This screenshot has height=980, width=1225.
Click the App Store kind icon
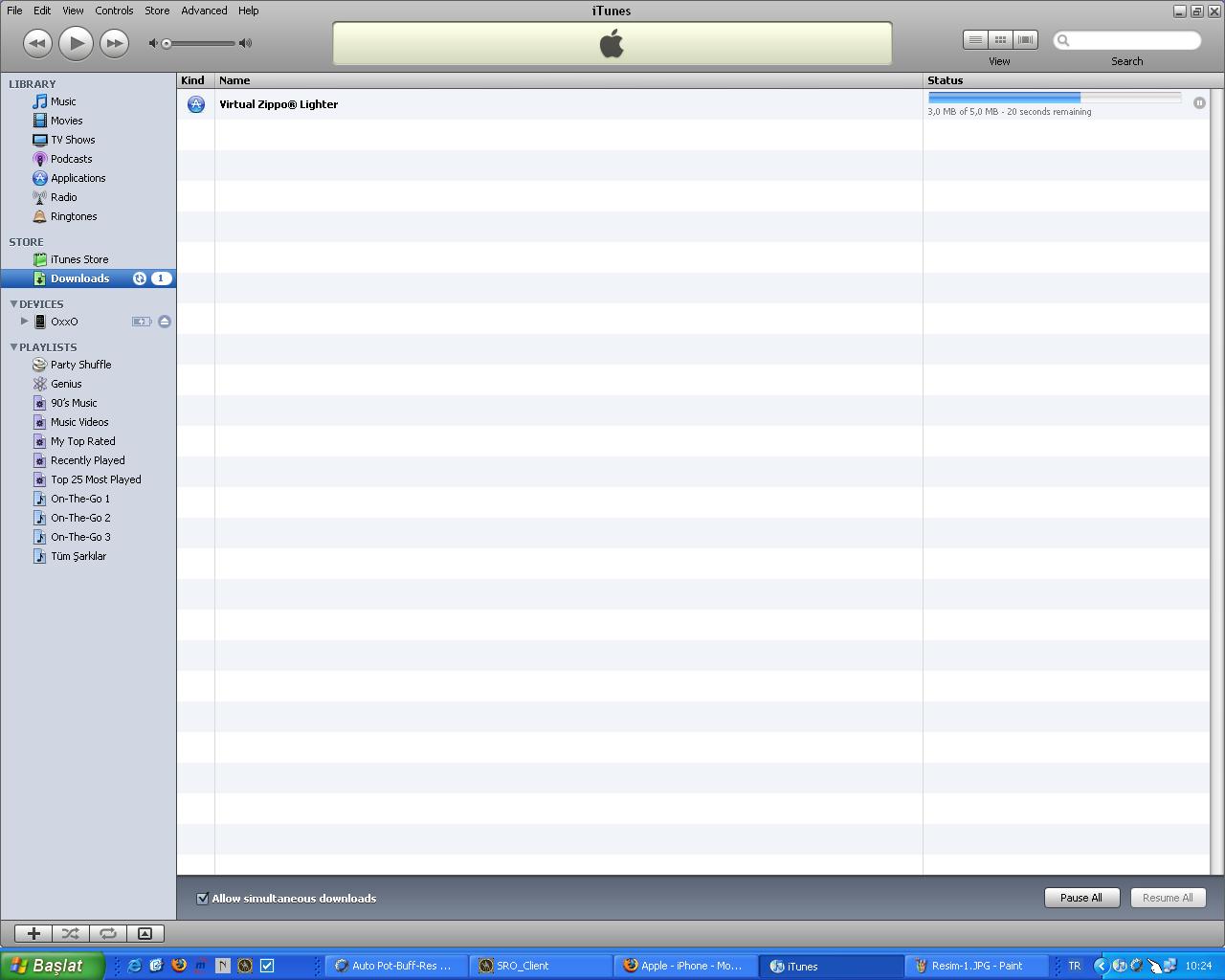click(x=196, y=104)
